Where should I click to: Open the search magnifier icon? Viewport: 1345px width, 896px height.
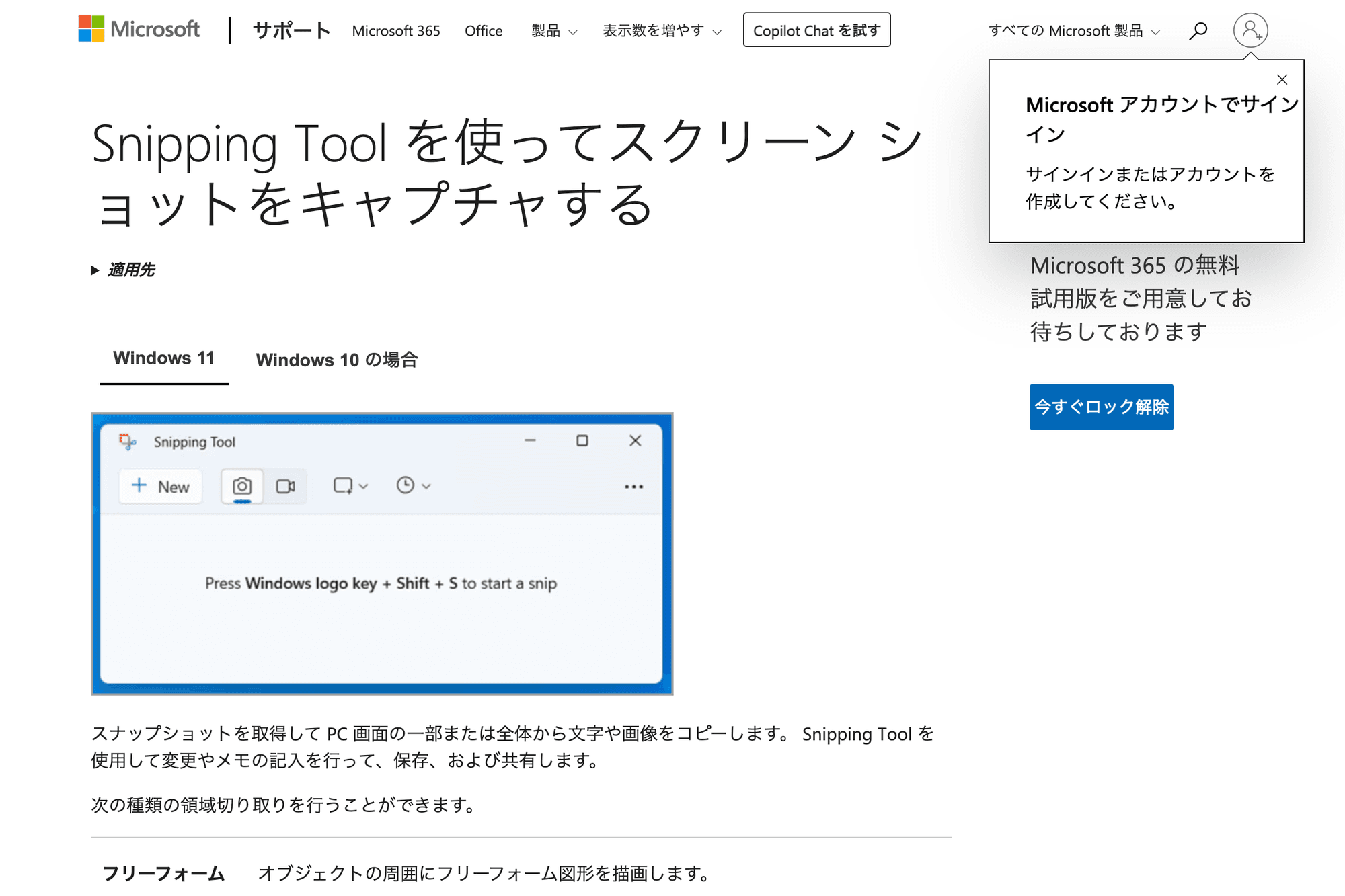coord(1198,30)
